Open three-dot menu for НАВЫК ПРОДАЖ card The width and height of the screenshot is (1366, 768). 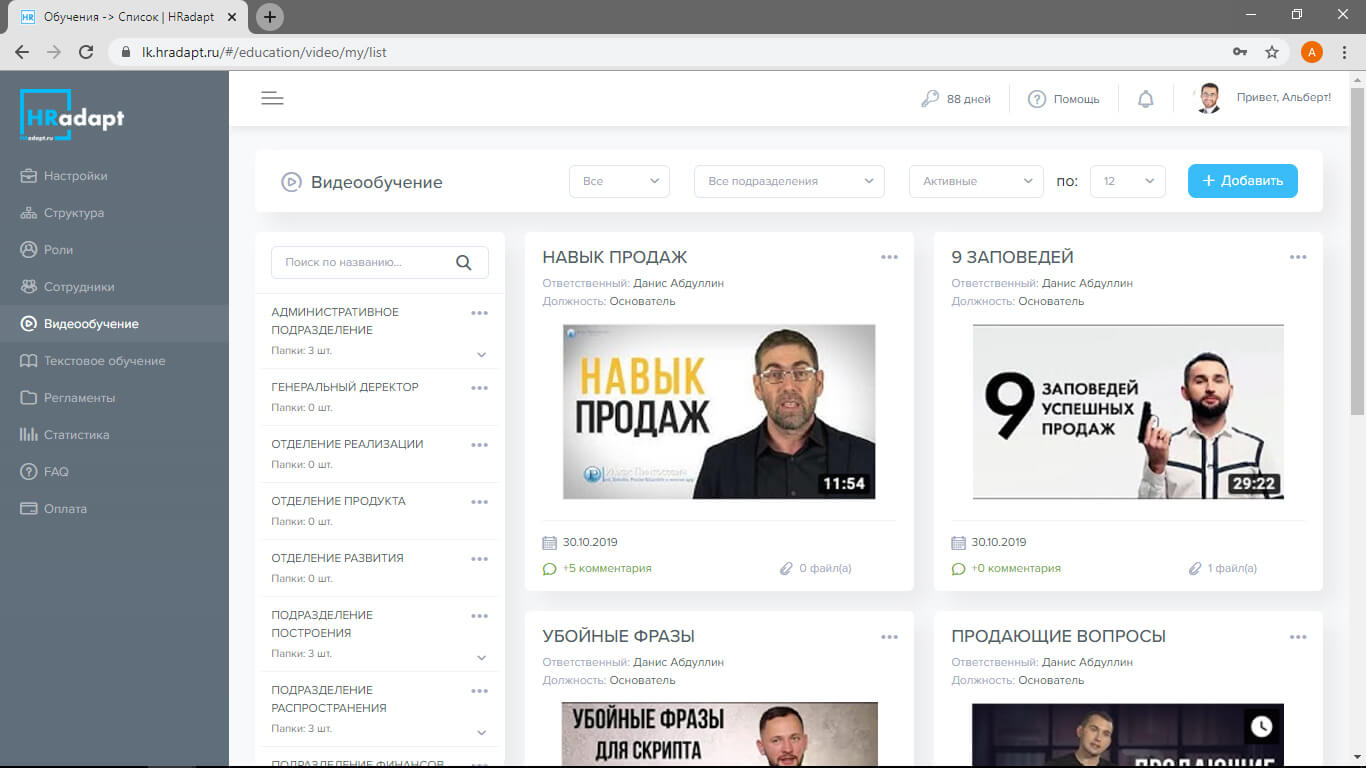(x=889, y=258)
